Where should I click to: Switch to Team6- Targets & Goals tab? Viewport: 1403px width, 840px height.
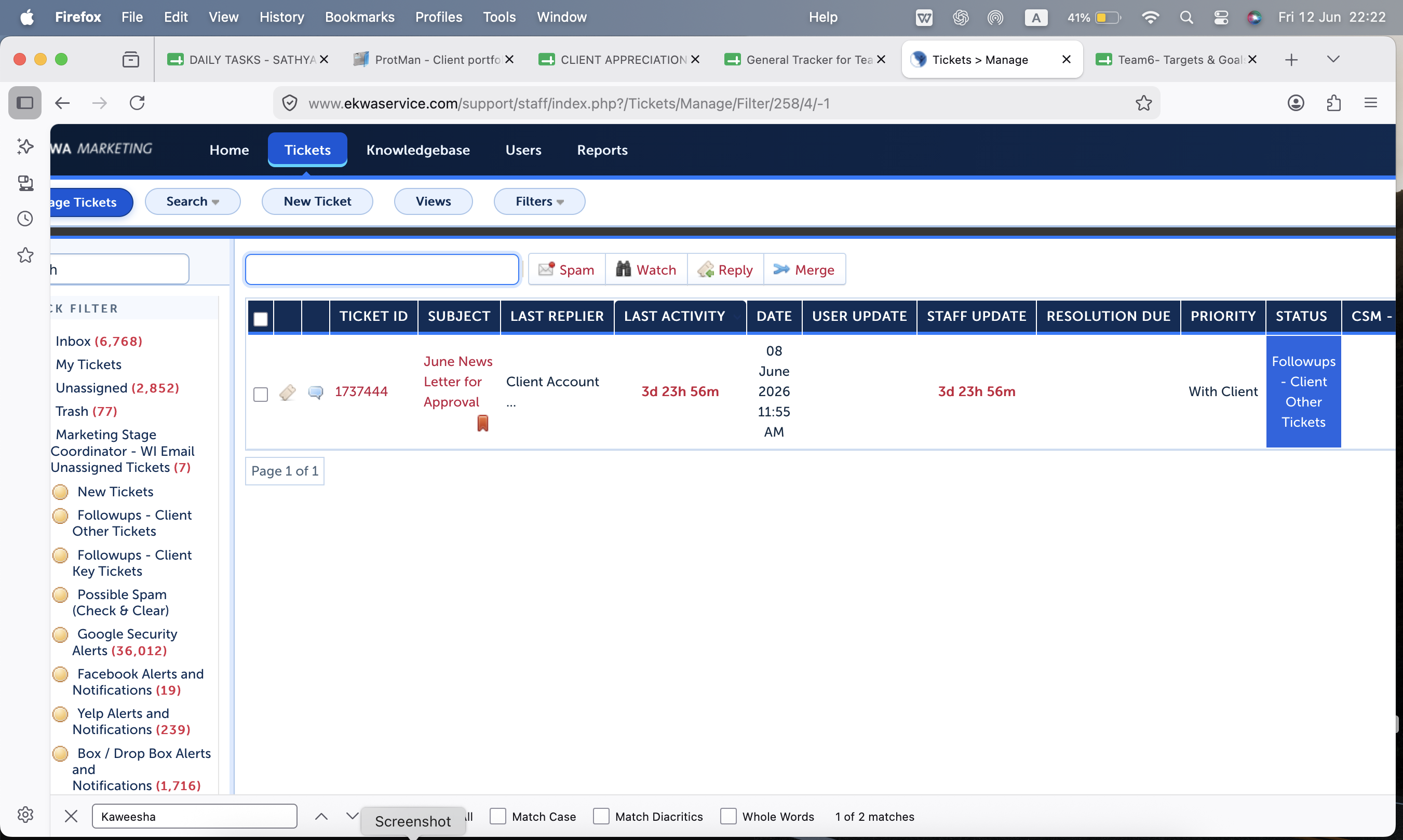click(1176, 59)
